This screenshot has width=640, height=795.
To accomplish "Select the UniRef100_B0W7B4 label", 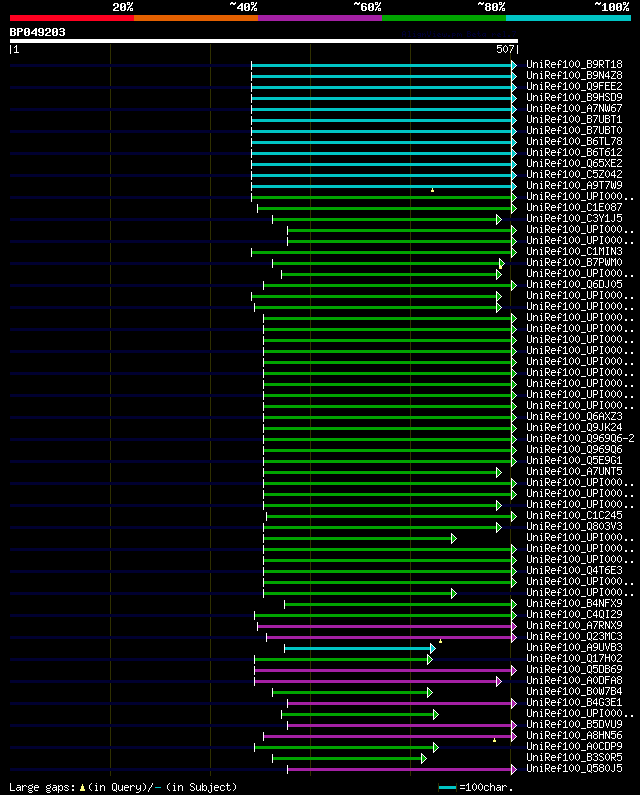I will coord(574,692).
